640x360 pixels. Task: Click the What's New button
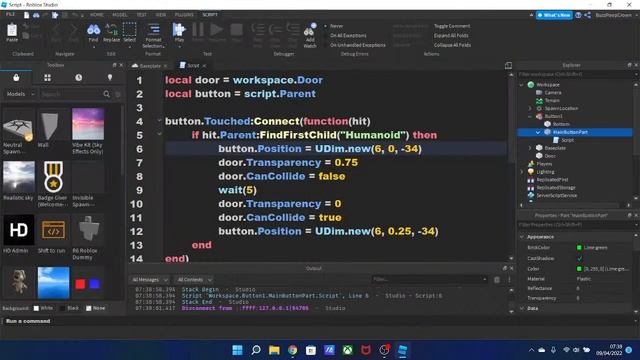(554, 15)
